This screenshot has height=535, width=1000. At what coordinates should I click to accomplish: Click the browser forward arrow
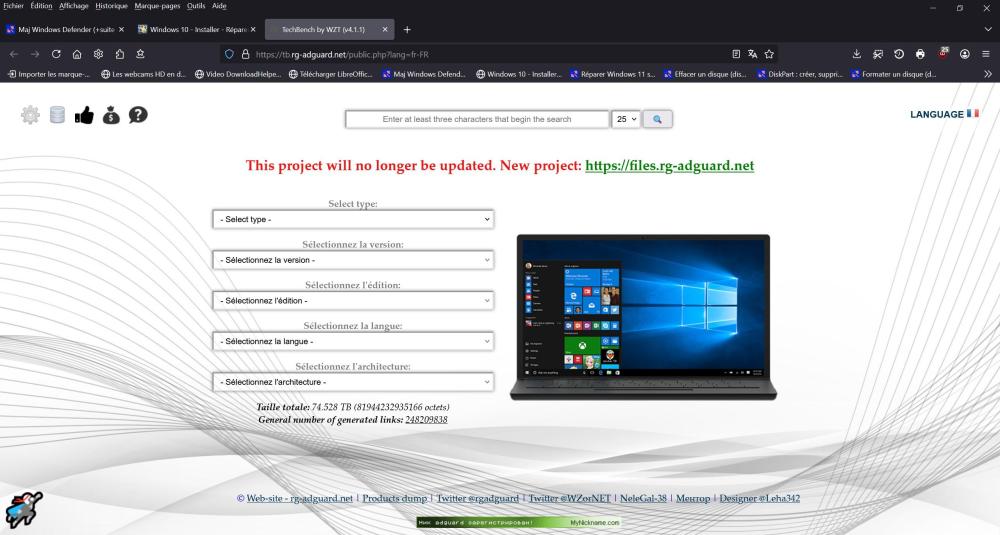(x=35, y=54)
